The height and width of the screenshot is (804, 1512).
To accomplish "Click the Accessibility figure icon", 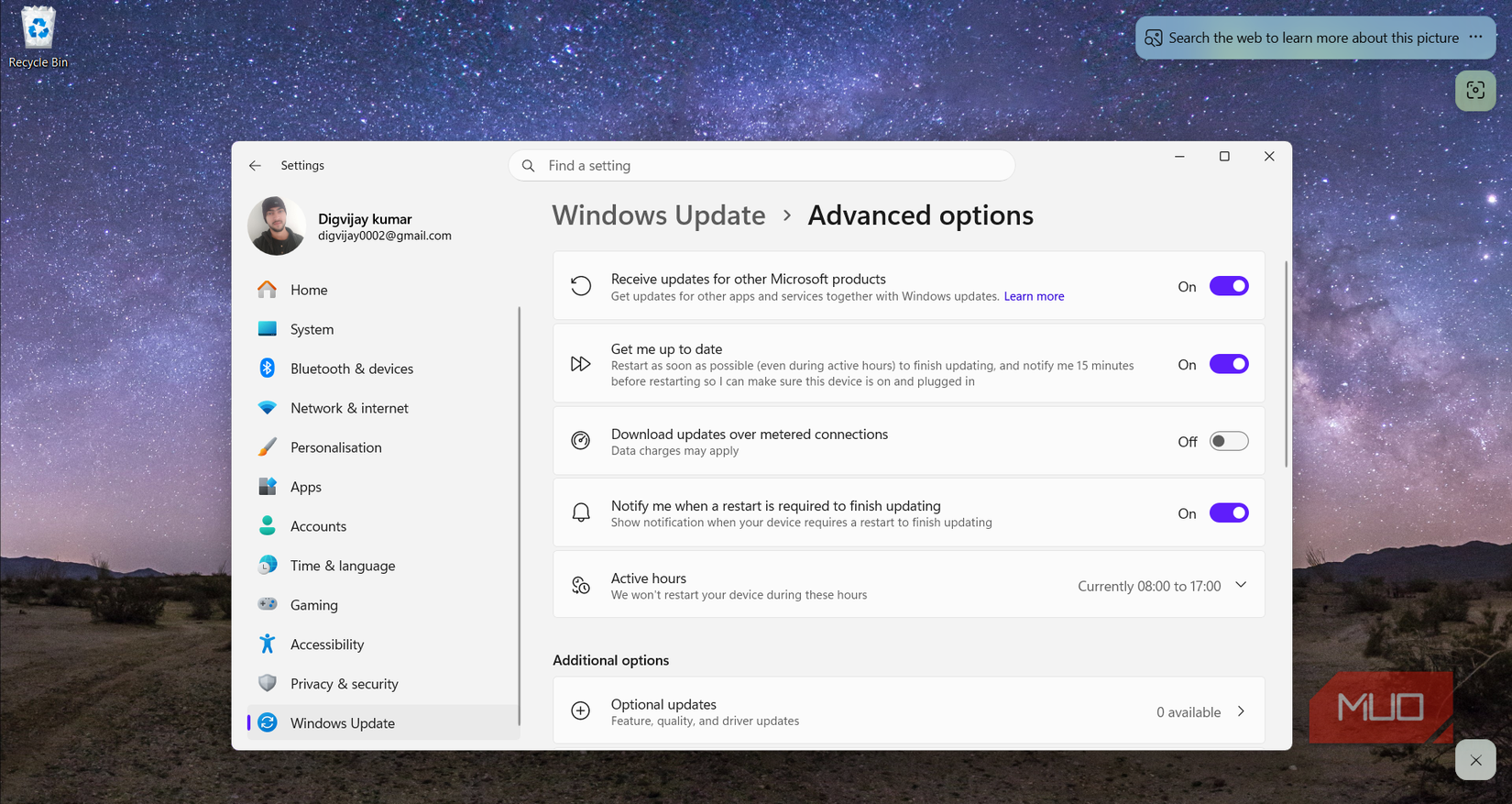I will [x=267, y=644].
